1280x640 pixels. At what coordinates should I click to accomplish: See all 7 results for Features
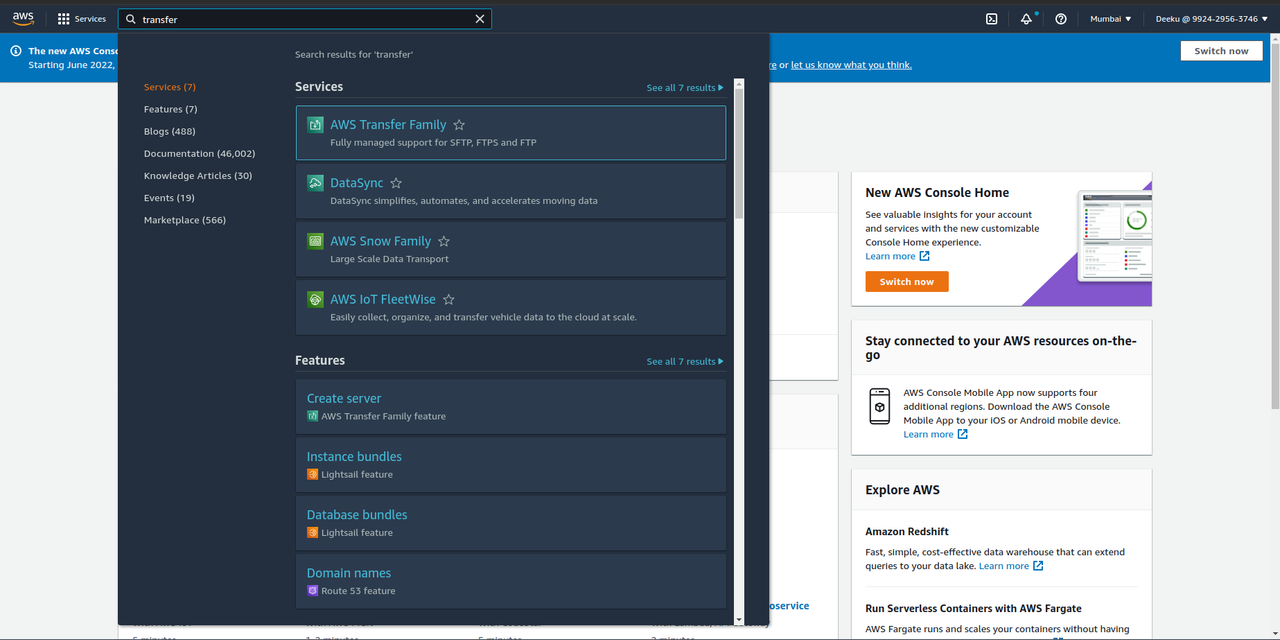click(685, 362)
